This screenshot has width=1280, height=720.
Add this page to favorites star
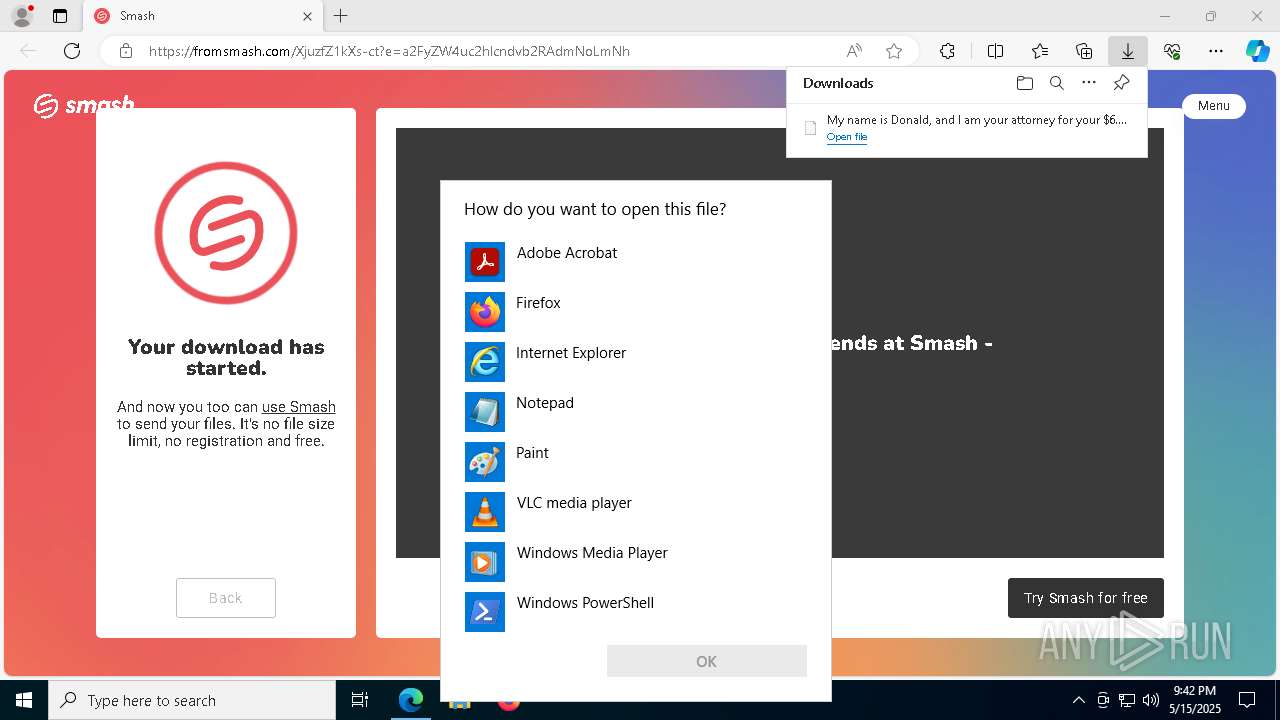pyautogui.click(x=894, y=51)
